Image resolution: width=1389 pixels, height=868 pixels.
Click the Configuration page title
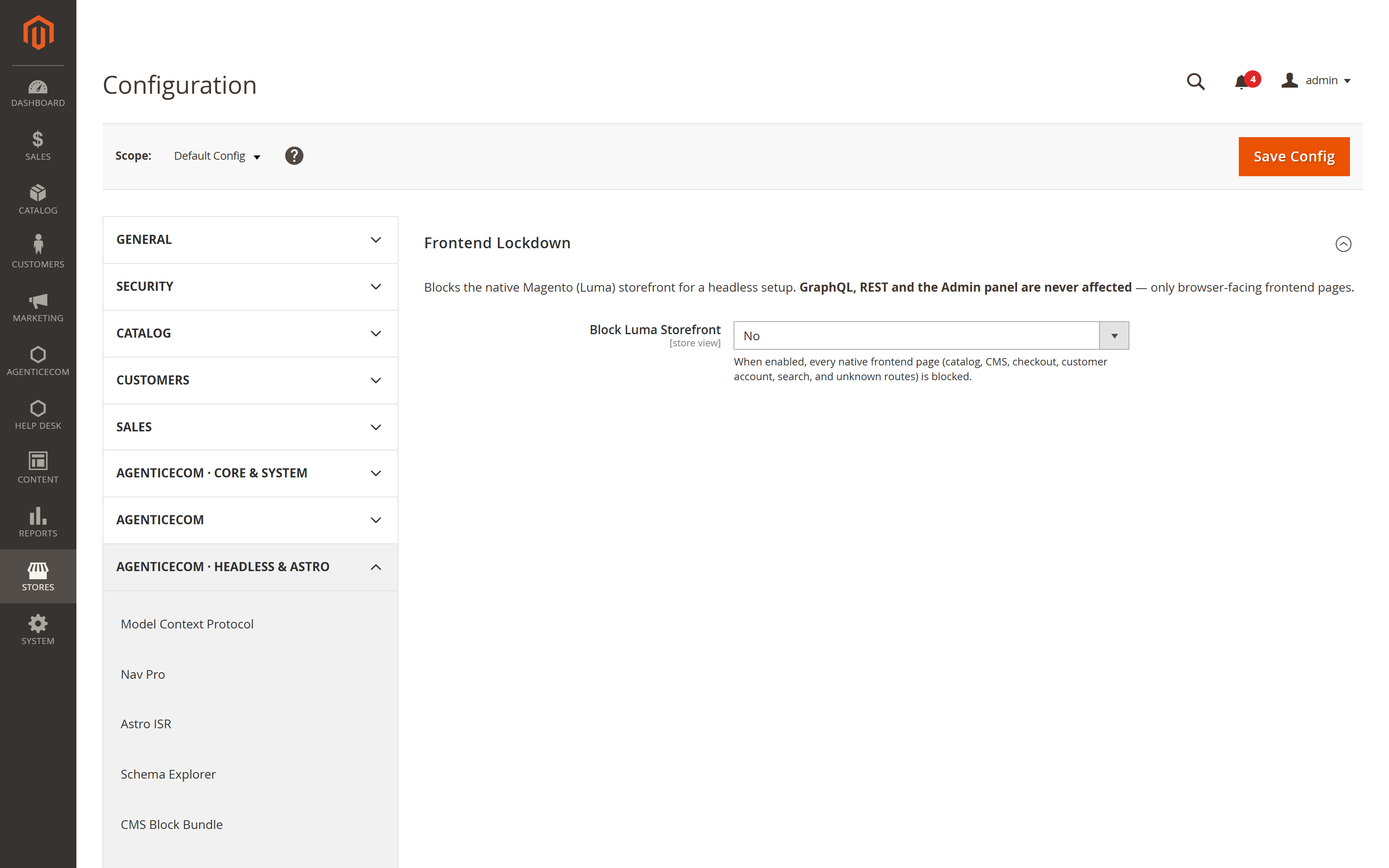[180, 85]
